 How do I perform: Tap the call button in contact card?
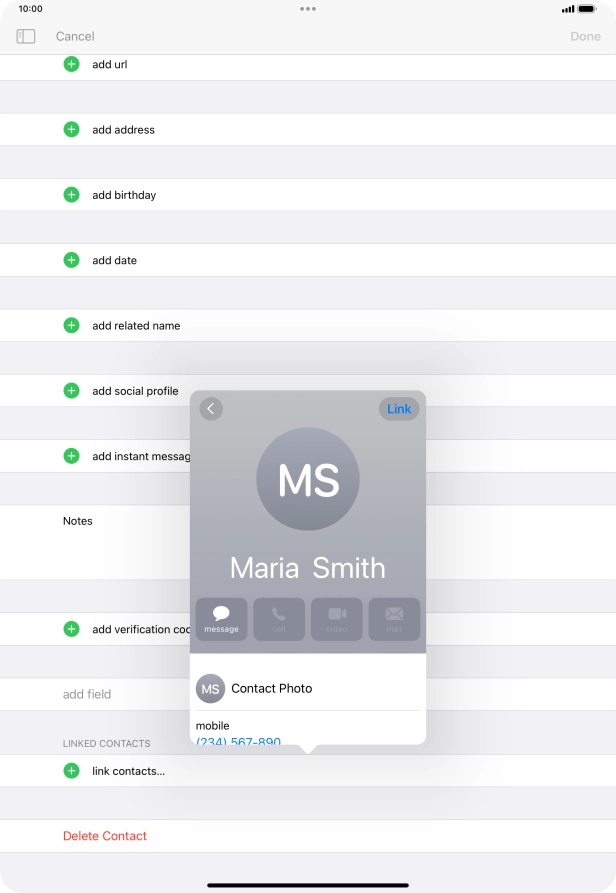click(279, 619)
